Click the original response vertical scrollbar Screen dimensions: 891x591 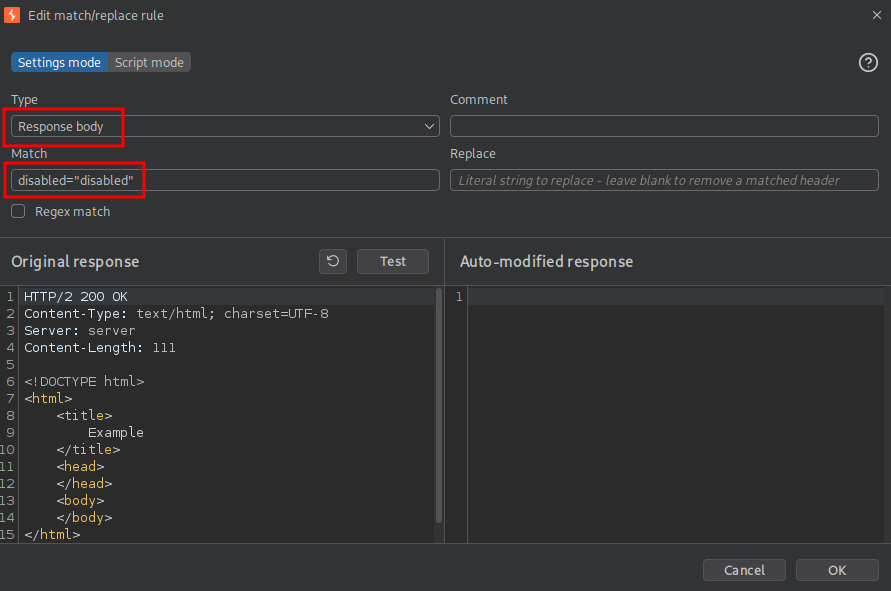pos(439,405)
